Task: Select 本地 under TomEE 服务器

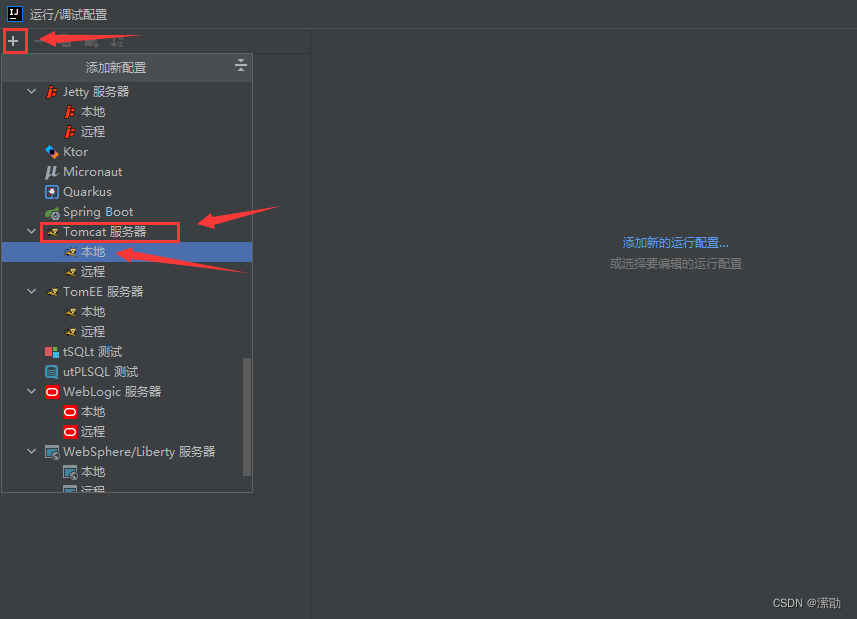Action: (127, 312)
